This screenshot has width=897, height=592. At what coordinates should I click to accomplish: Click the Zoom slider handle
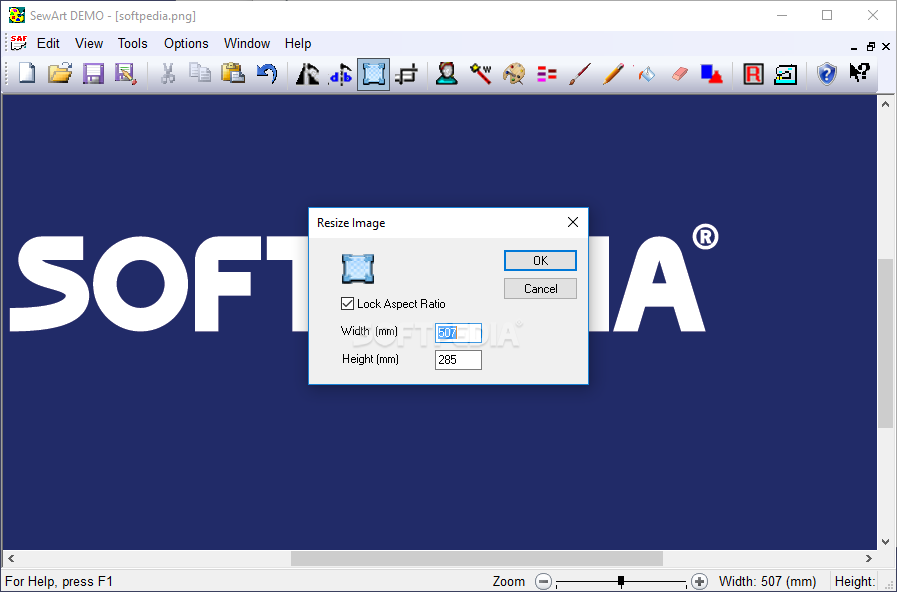click(621, 582)
